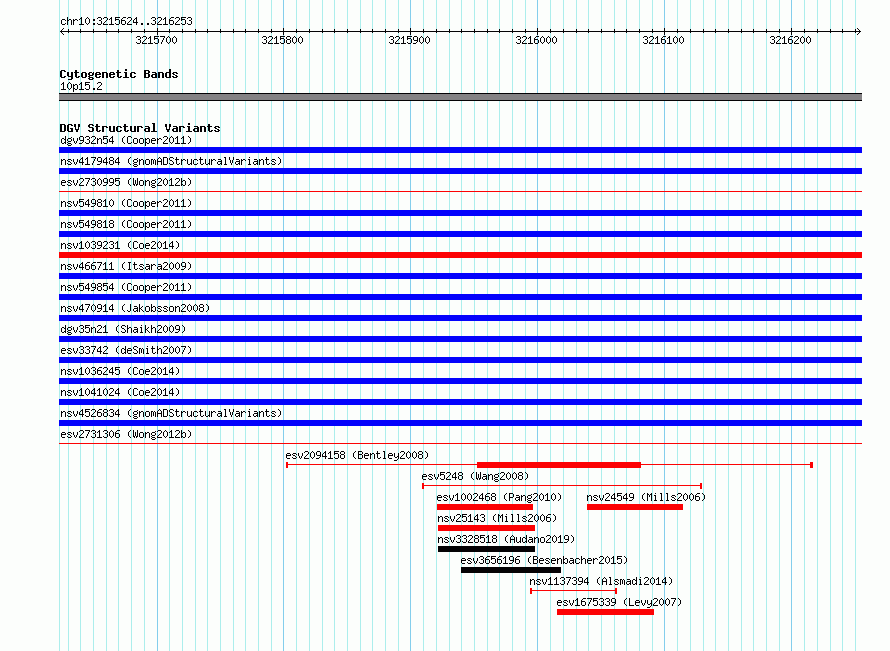Open variant nsv3328518 (Audano2019)
Image resolution: width=890 pixels, height=651 pixels.
(506, 539)
